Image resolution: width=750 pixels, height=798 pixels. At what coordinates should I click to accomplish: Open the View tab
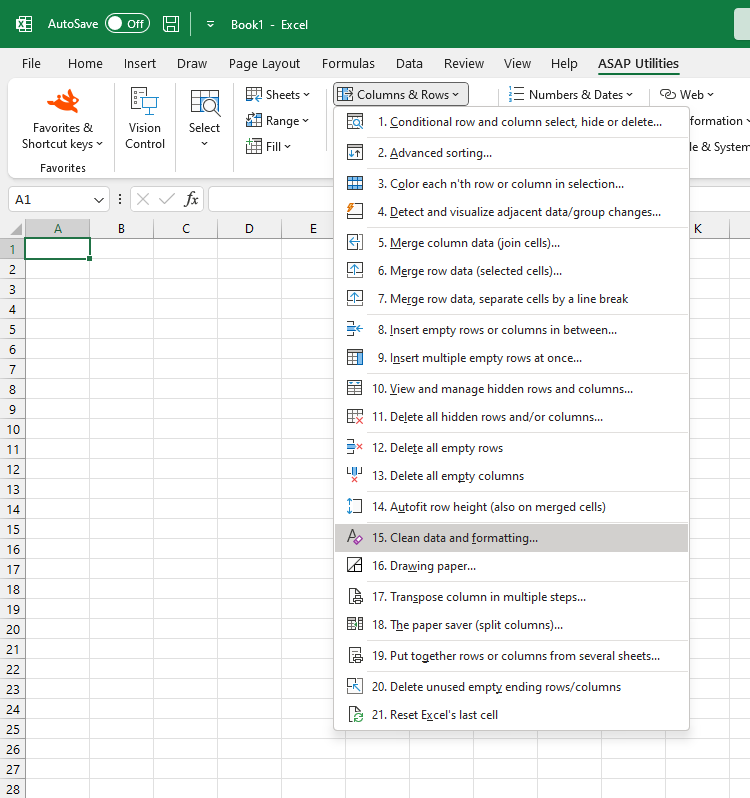tap(517, 64)
